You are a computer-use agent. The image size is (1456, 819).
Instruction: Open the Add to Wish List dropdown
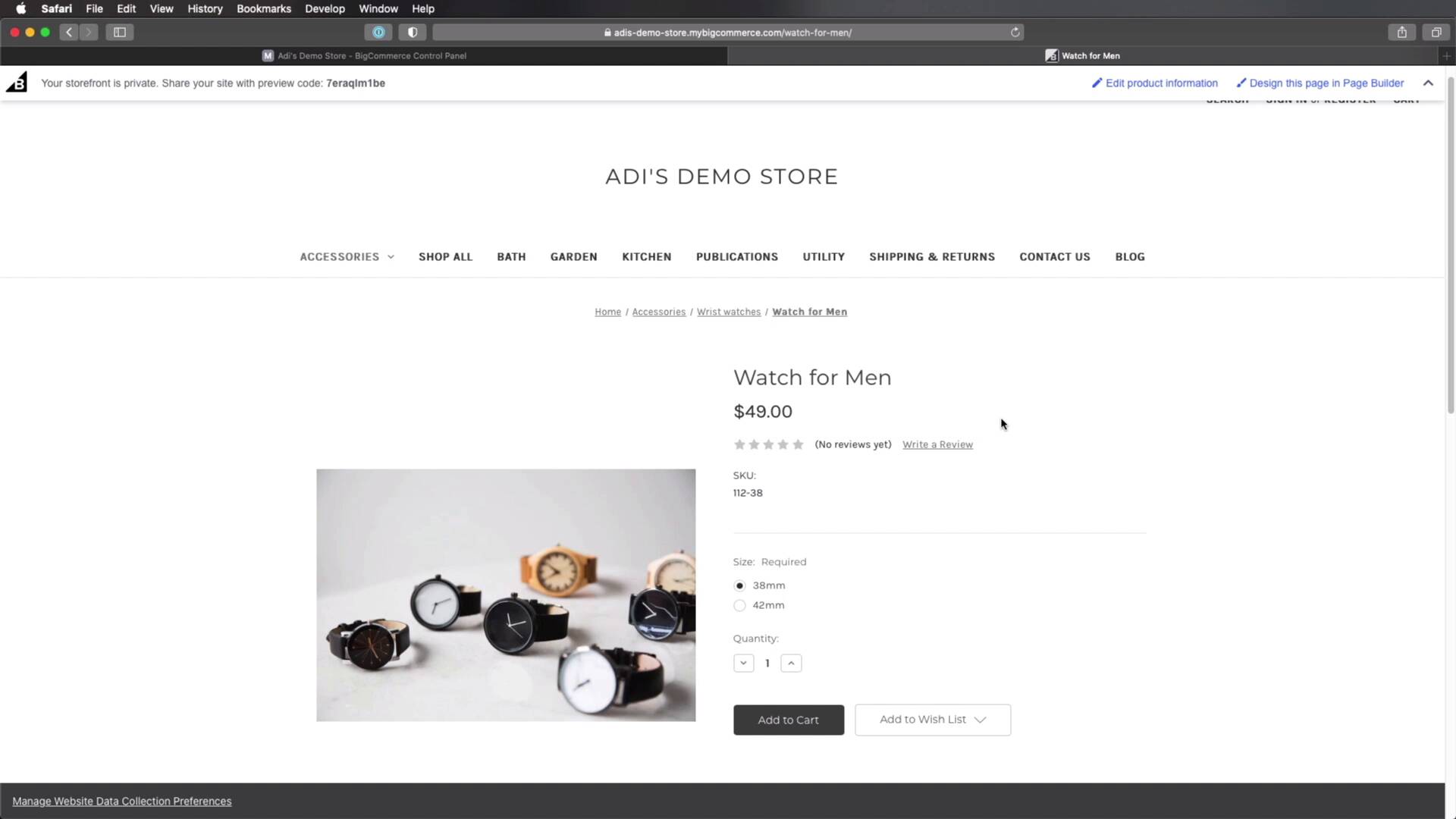tap(932, 720)
